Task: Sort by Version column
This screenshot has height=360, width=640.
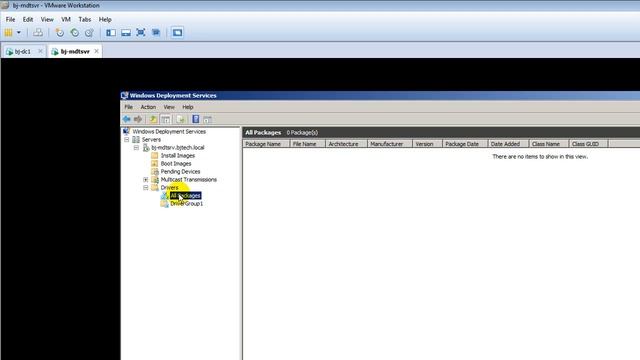Action: pos(427,144)
